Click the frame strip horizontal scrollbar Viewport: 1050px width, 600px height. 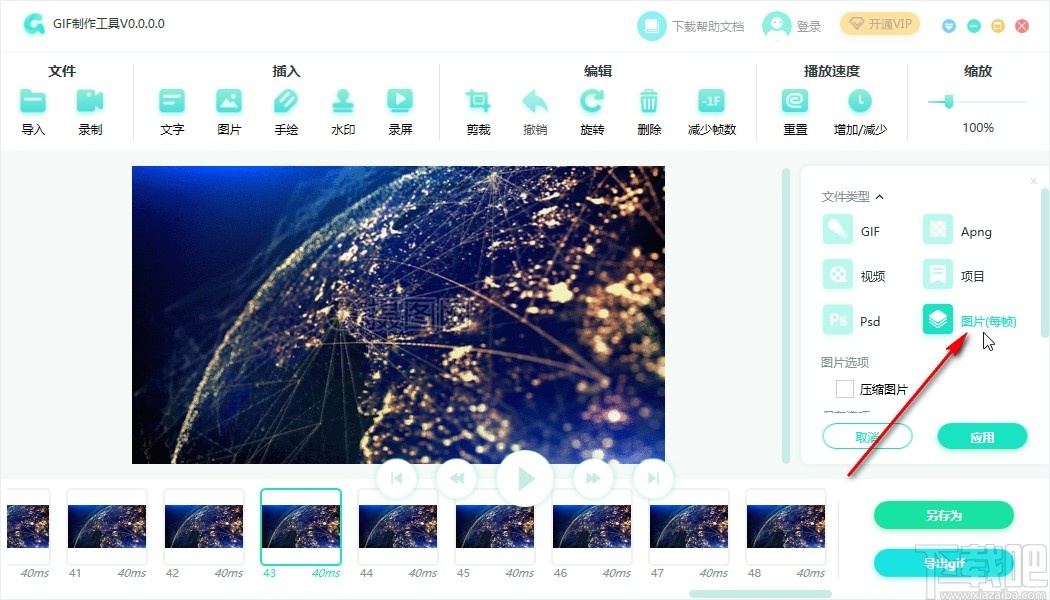[761, 593]
